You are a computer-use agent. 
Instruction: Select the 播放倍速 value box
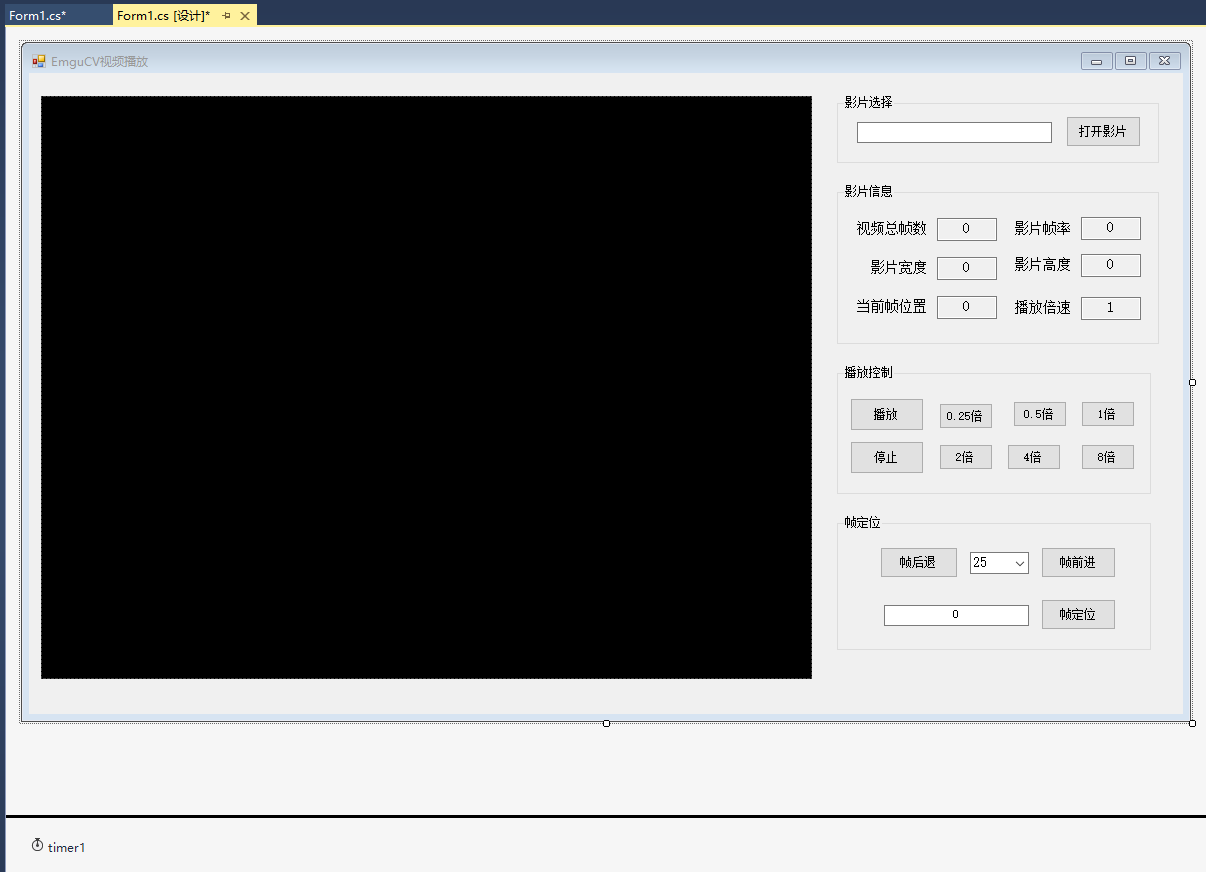(1111, 308)
